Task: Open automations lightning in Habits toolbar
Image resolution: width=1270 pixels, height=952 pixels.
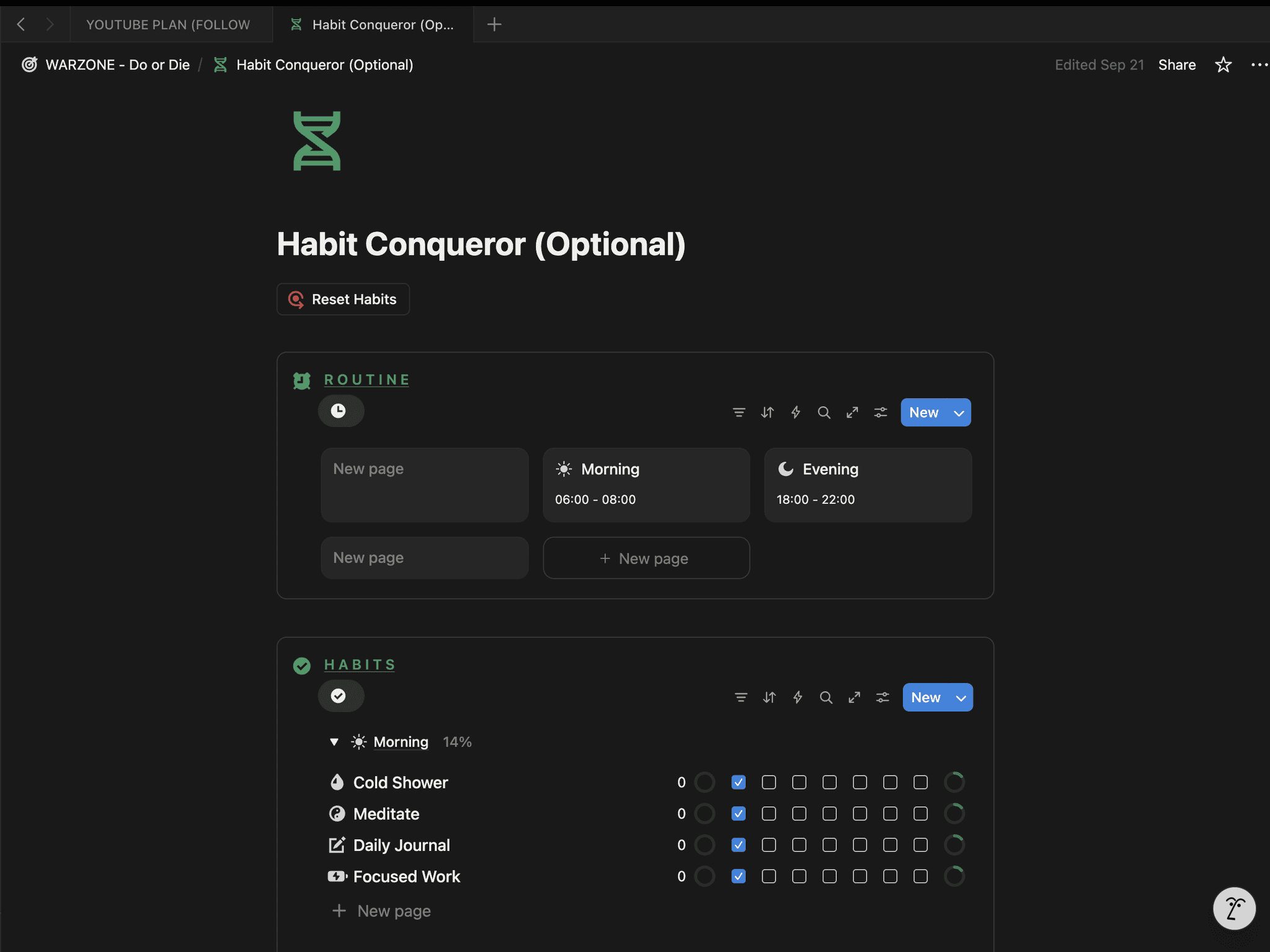Action: pos(797,698)
